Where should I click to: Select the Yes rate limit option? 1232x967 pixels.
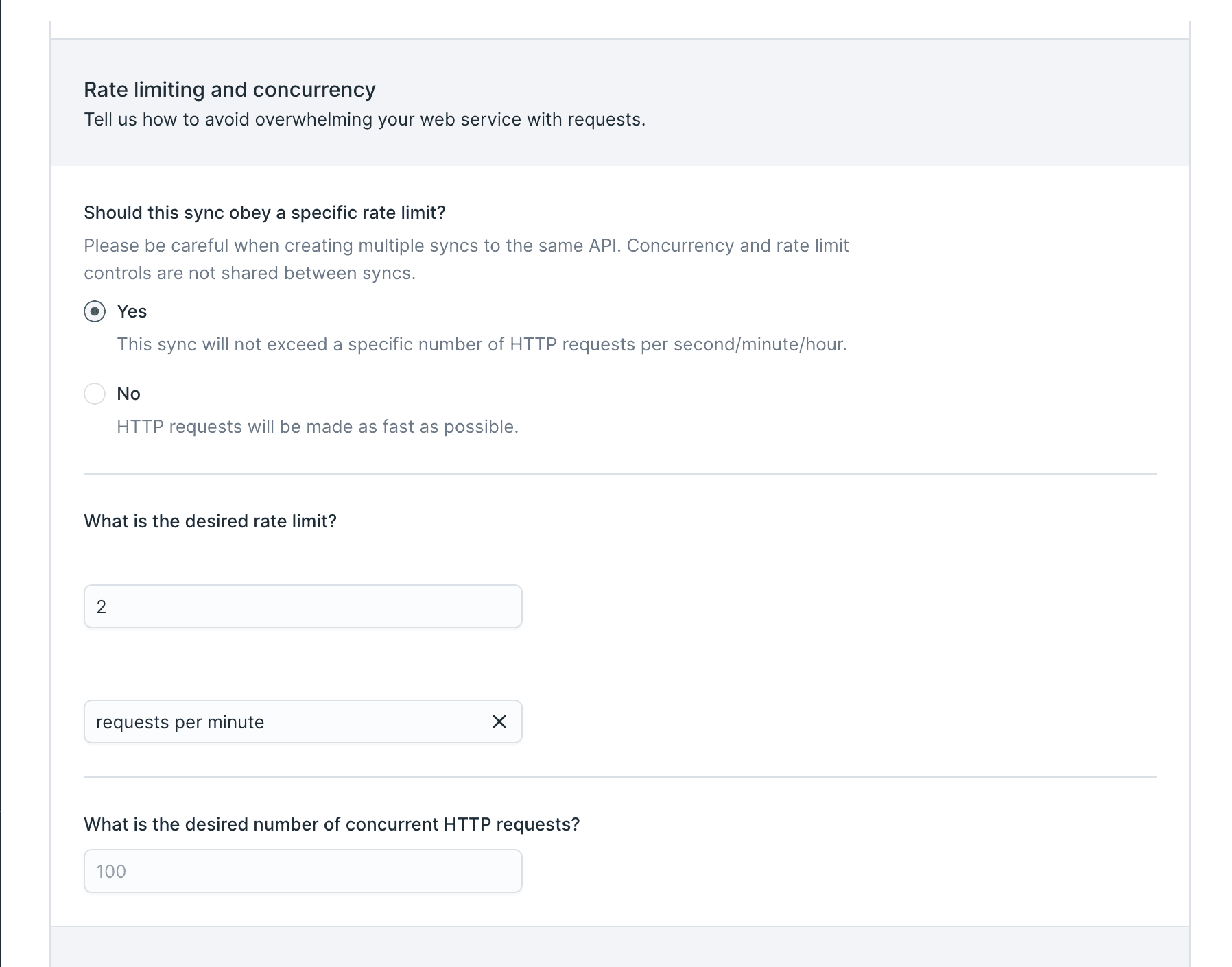pyautogui.click(x=95, y=312)
